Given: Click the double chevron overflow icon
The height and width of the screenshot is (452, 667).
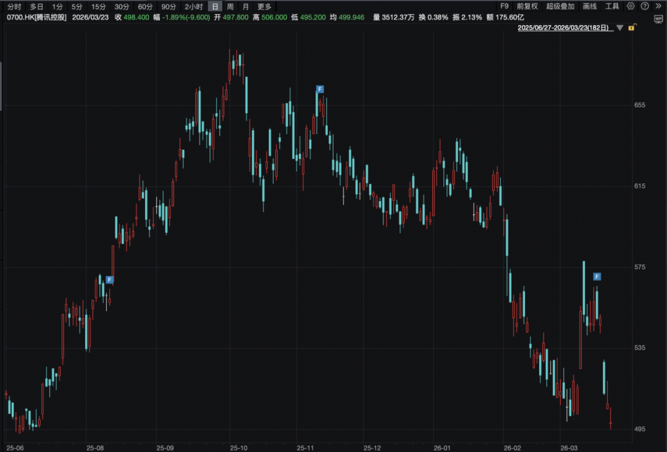Looking at the screenshot, I should tap(658, 6).
